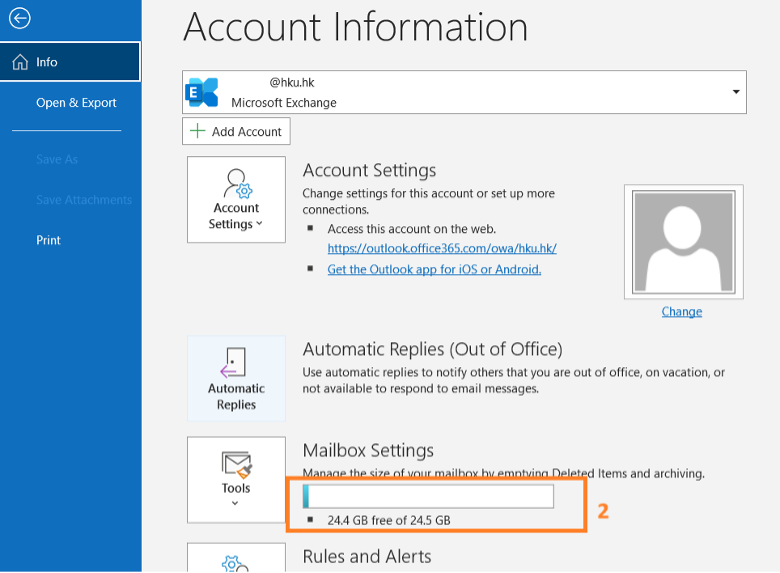Click the envelope-with-broom Tools icon
Viewport: 780px width, 573px height.
[x=237, y=464]
